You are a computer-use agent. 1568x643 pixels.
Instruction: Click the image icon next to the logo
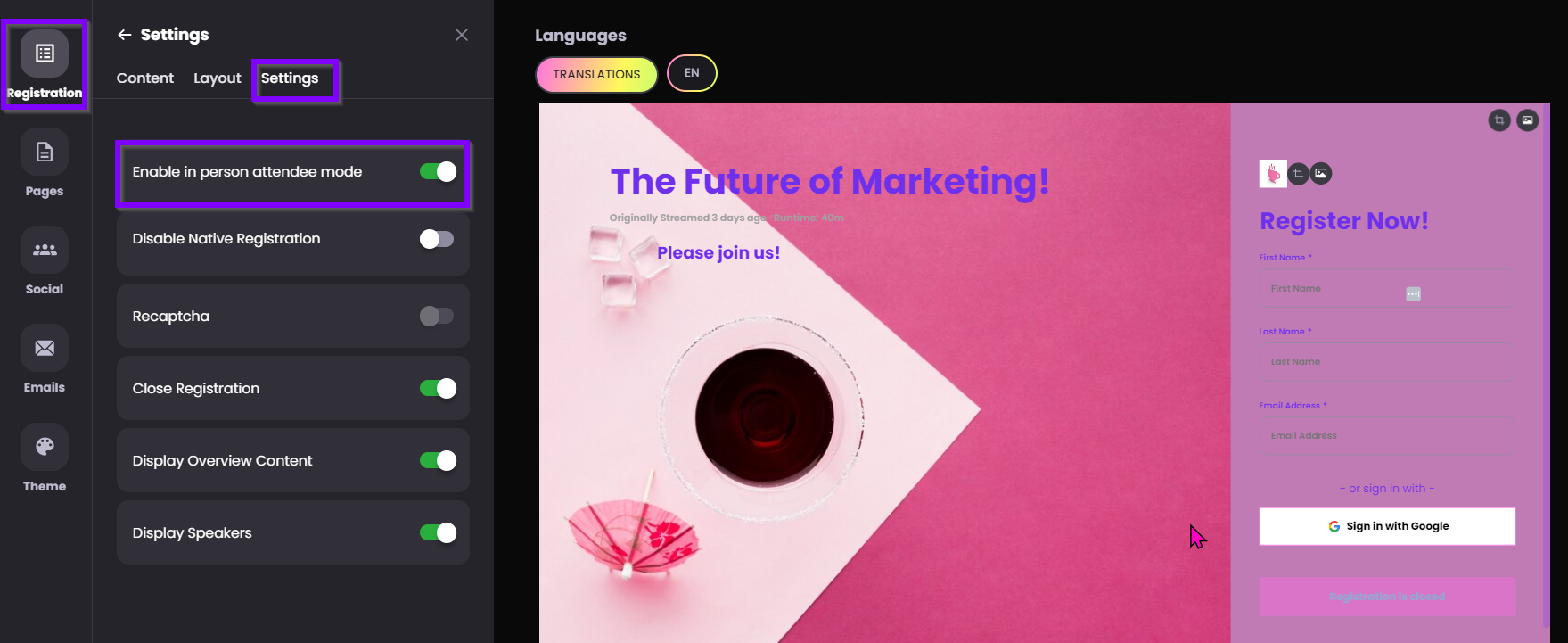[x=1321, y=173]
